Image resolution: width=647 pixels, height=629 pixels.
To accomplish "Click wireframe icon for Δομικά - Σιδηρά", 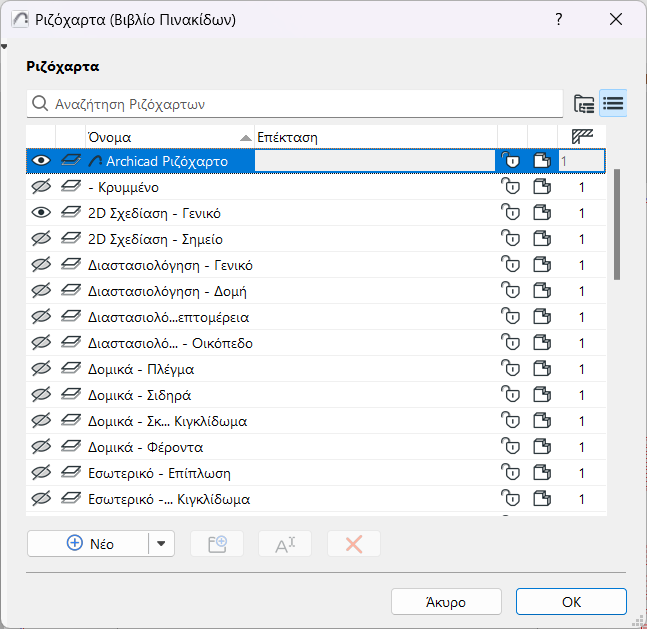I will click(x=541, y=395).
